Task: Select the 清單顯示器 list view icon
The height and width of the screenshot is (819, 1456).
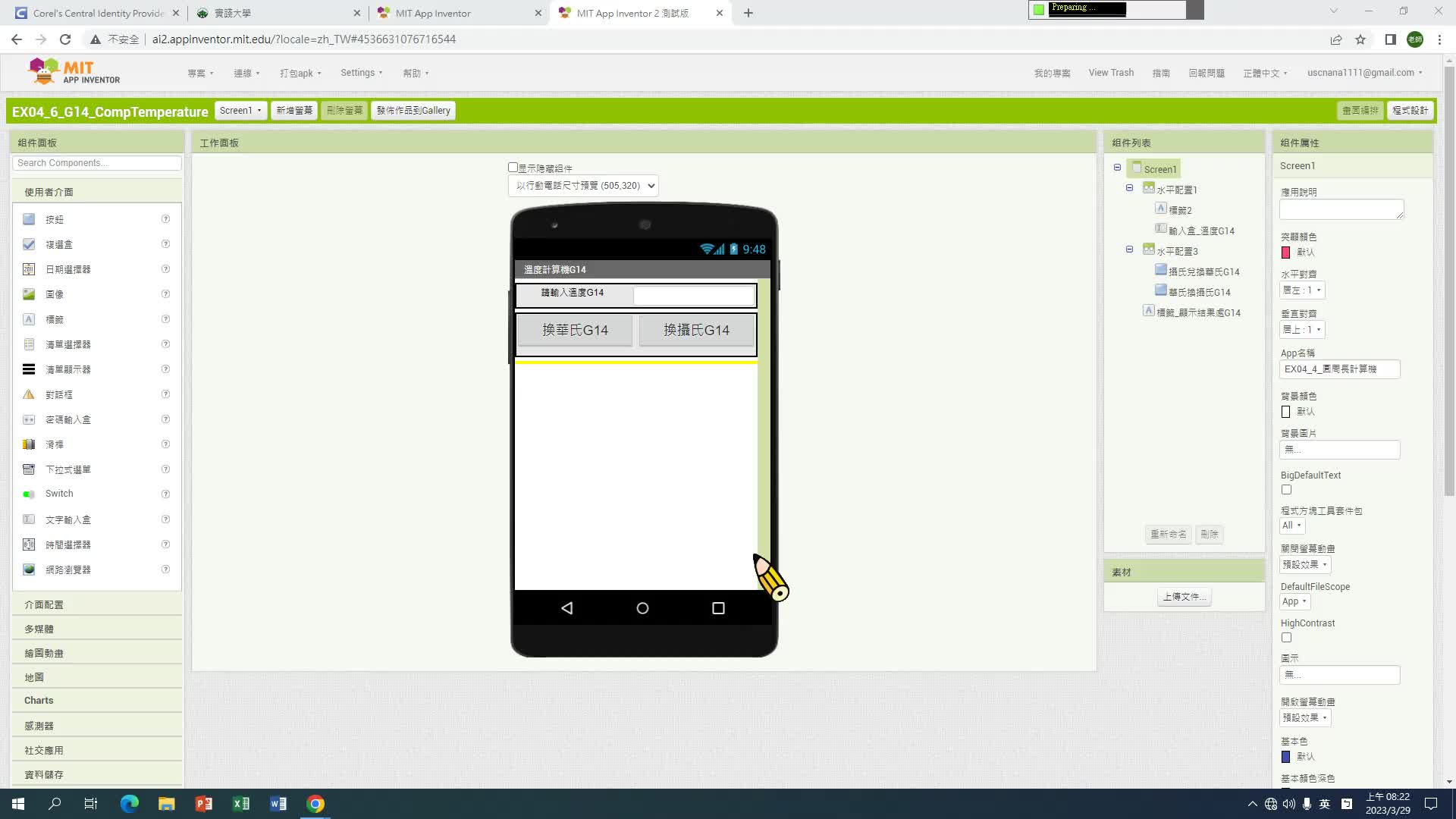Action: pos(29,369)
